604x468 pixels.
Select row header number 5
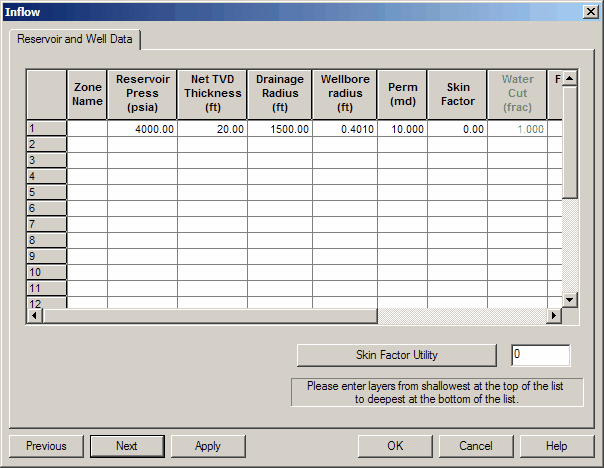tap(46, 192)
